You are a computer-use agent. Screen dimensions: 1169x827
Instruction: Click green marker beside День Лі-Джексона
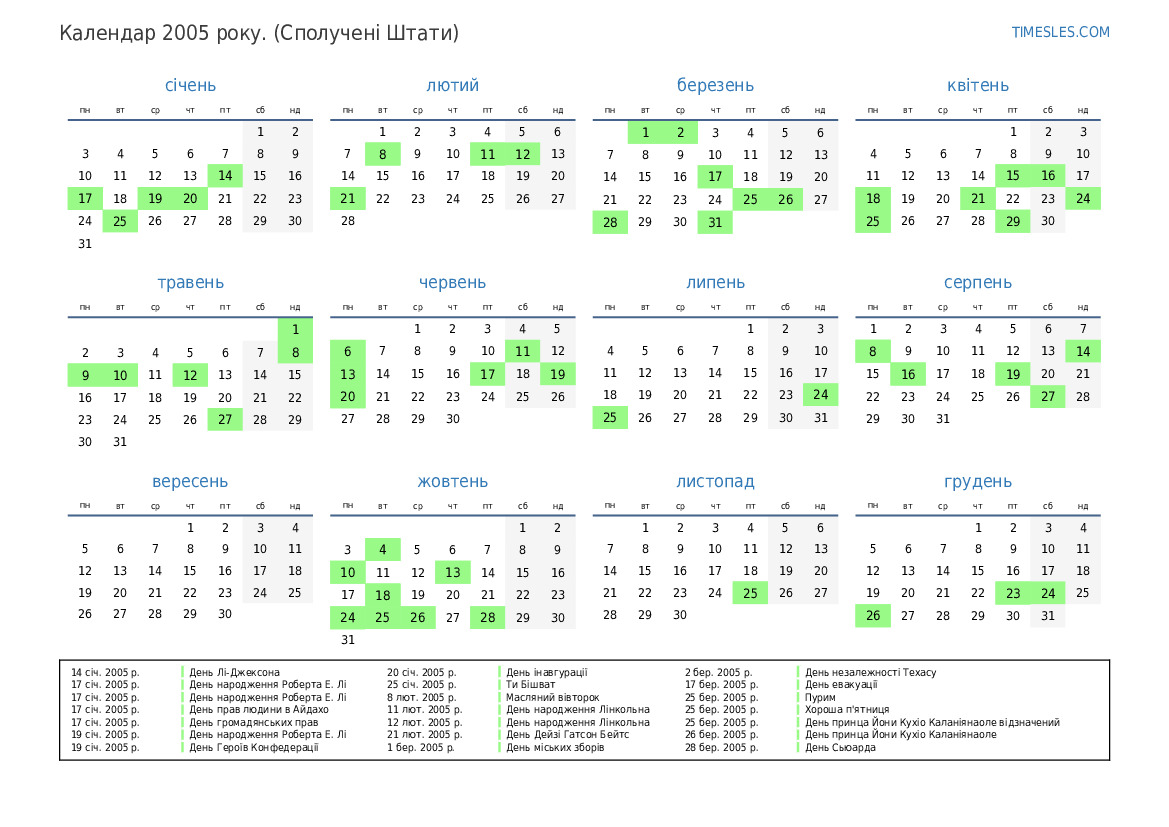(x=183, y=673)
